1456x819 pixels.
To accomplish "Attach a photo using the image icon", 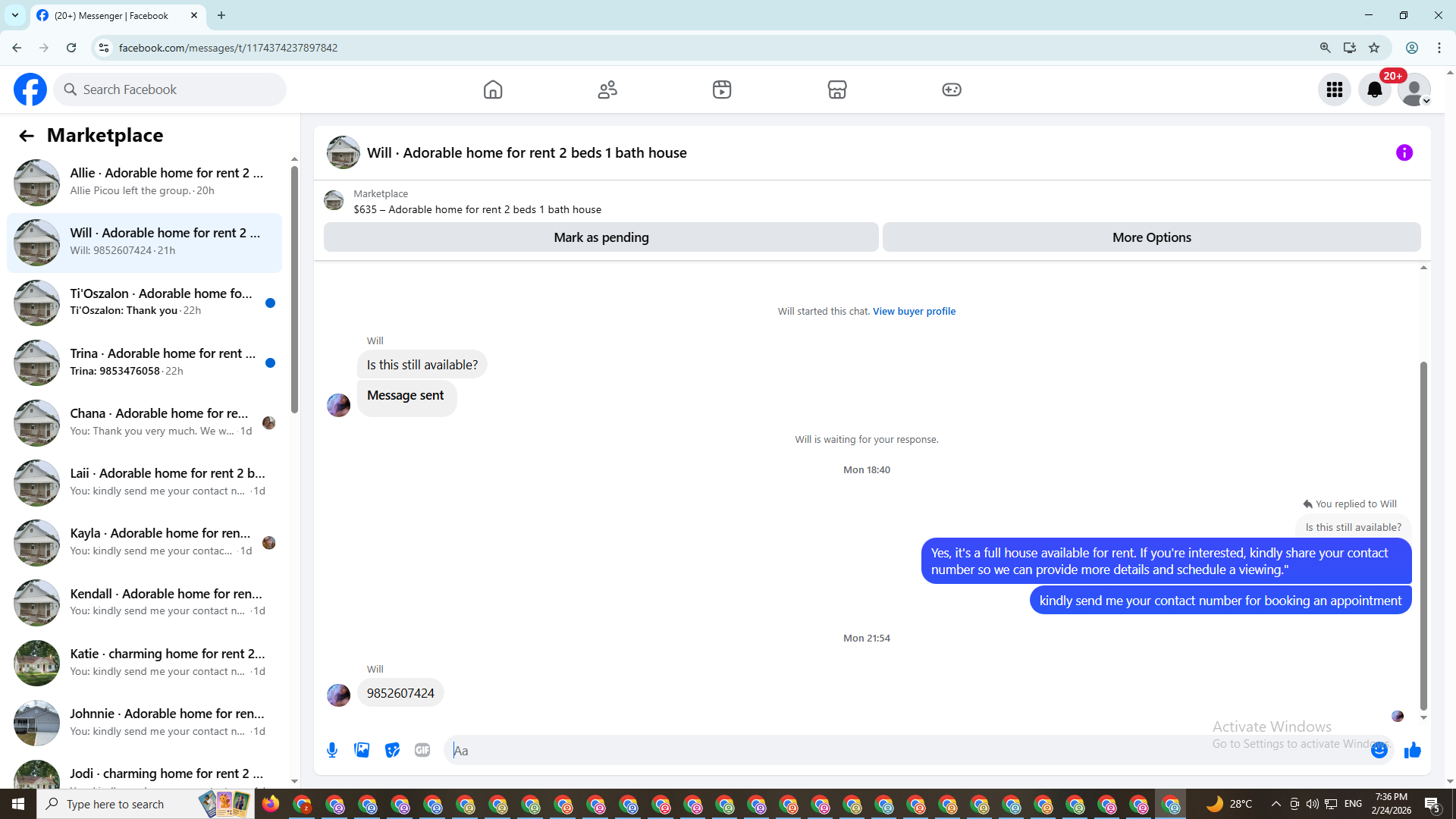I will tap(362, 750).
